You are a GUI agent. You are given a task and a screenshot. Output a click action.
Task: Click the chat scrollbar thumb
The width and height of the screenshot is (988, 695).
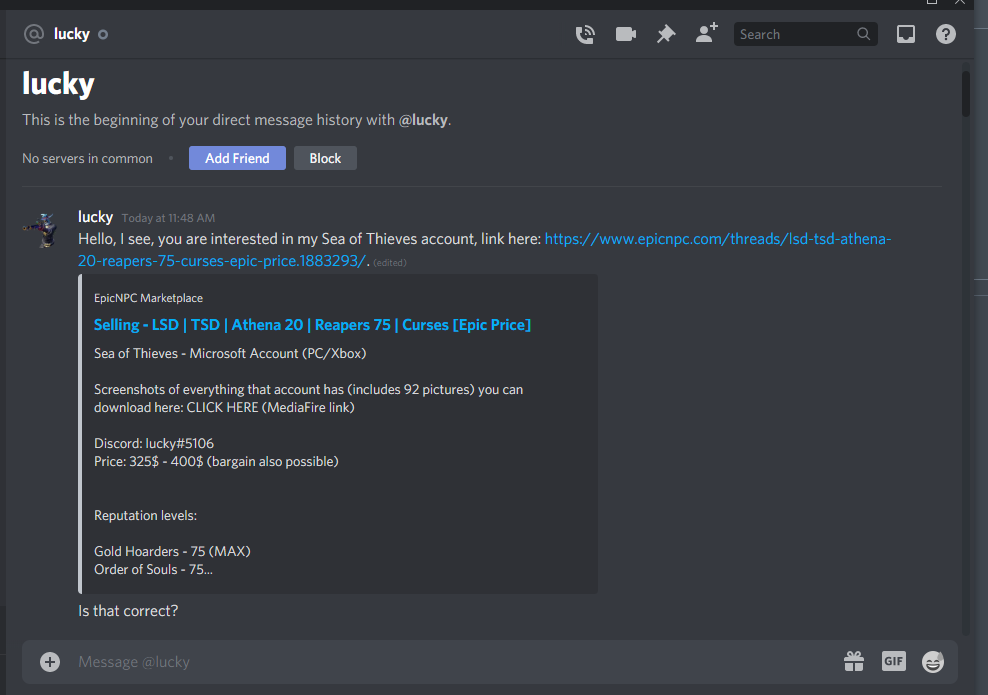[966, 95]
